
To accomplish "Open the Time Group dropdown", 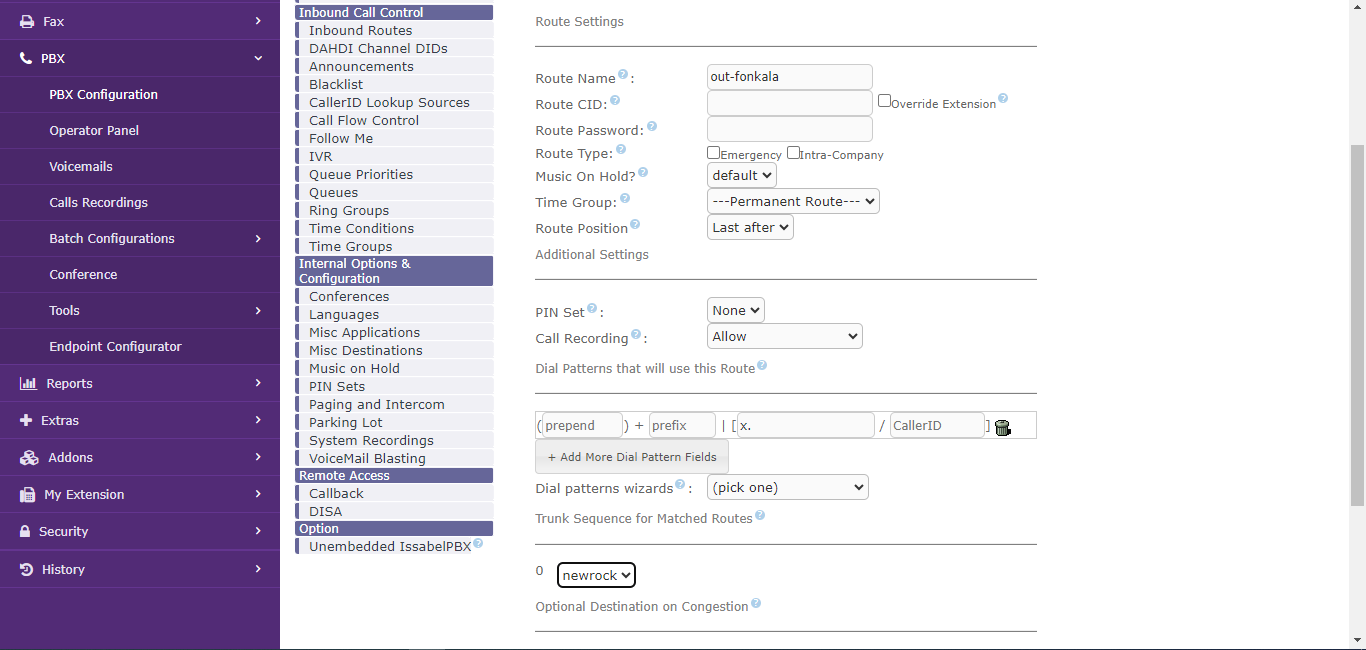I will pyautogui.click(x=792, y=201).
